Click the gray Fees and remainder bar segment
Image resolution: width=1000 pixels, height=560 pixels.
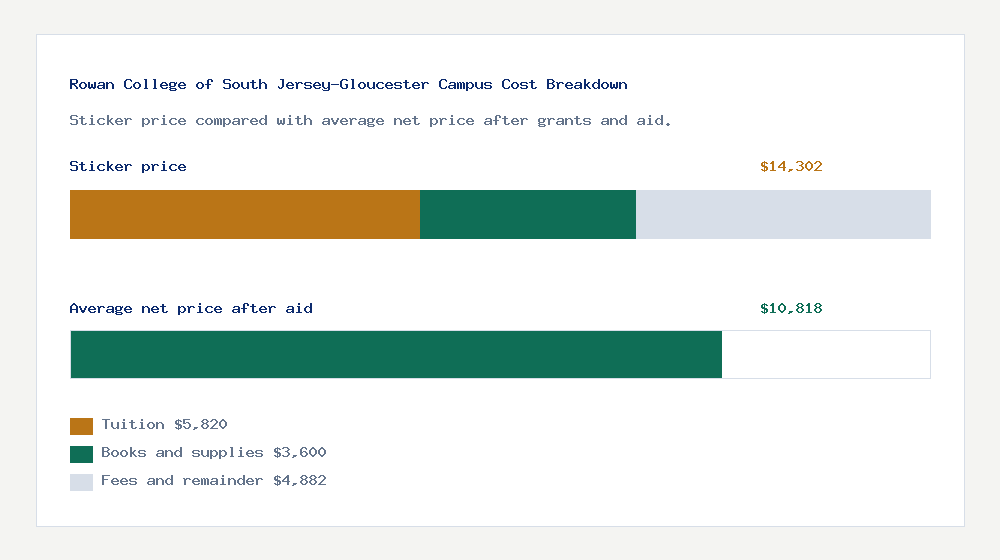[x=783, y=214]
